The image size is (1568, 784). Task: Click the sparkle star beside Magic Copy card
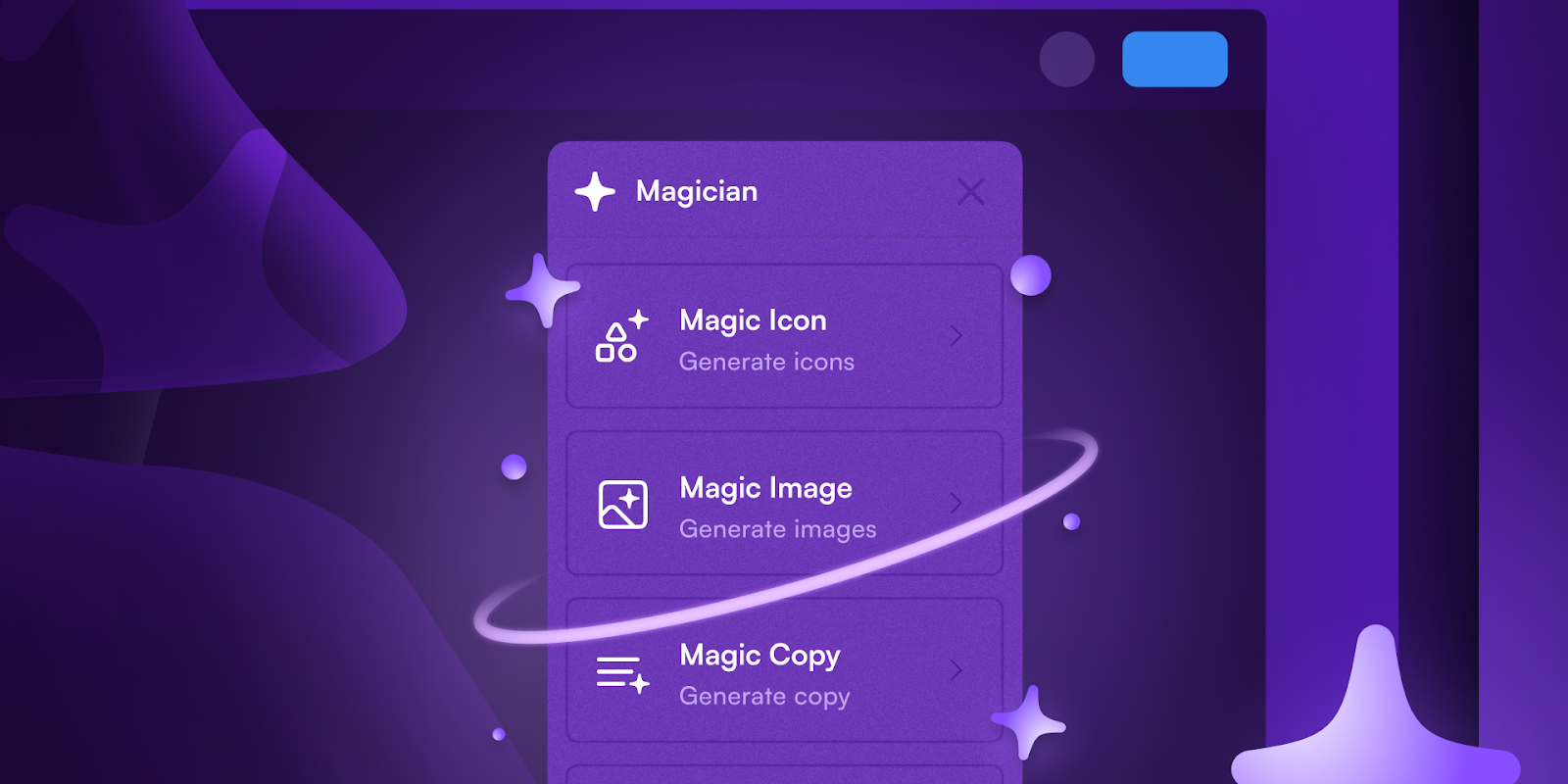[1028, 723]
